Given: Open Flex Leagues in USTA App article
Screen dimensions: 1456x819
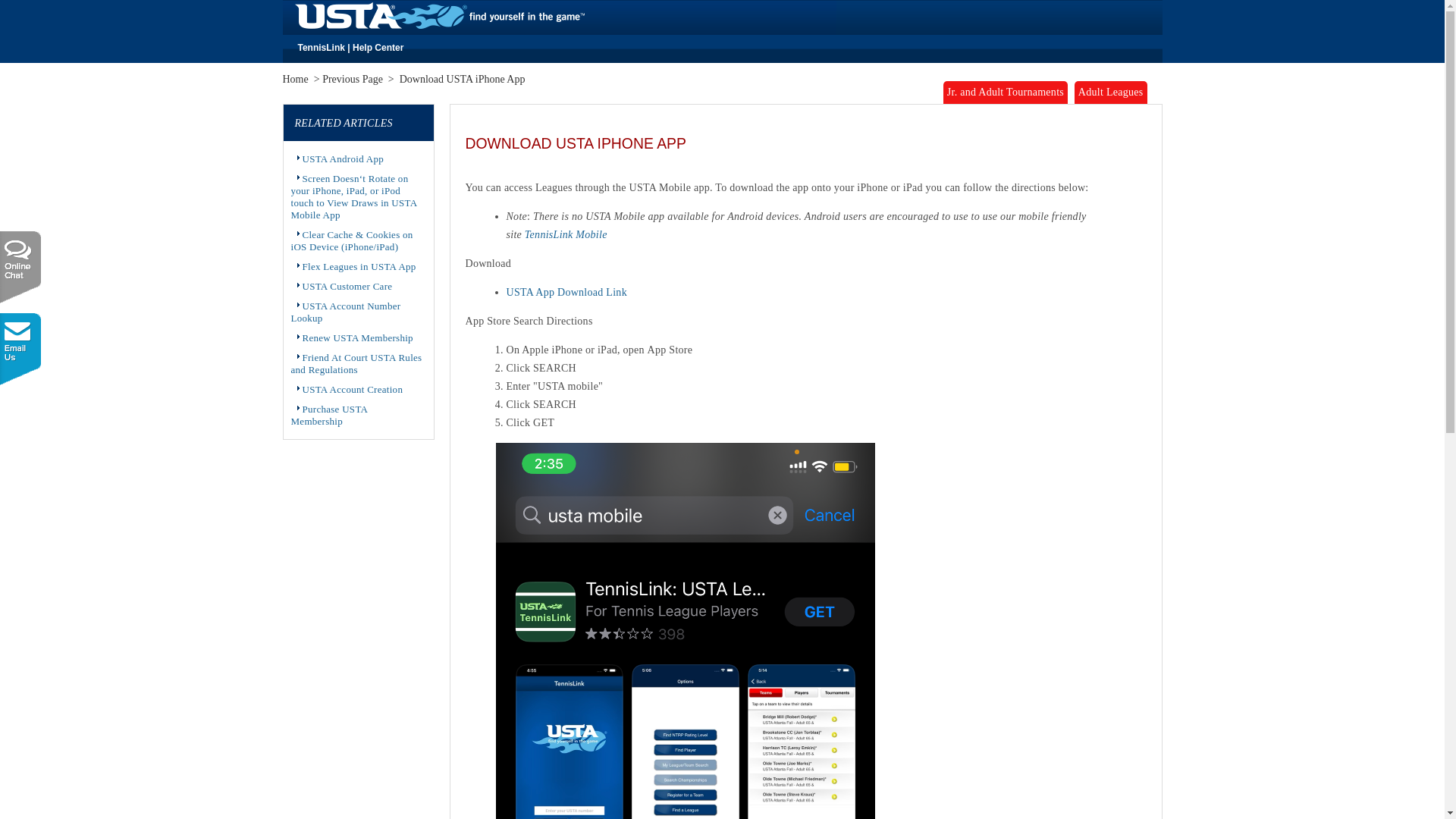Looking at the screenshot, I should [359, 267].
